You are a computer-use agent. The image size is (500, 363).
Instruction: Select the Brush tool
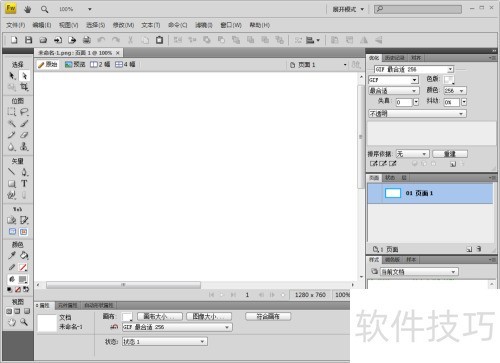pos(24,124)
